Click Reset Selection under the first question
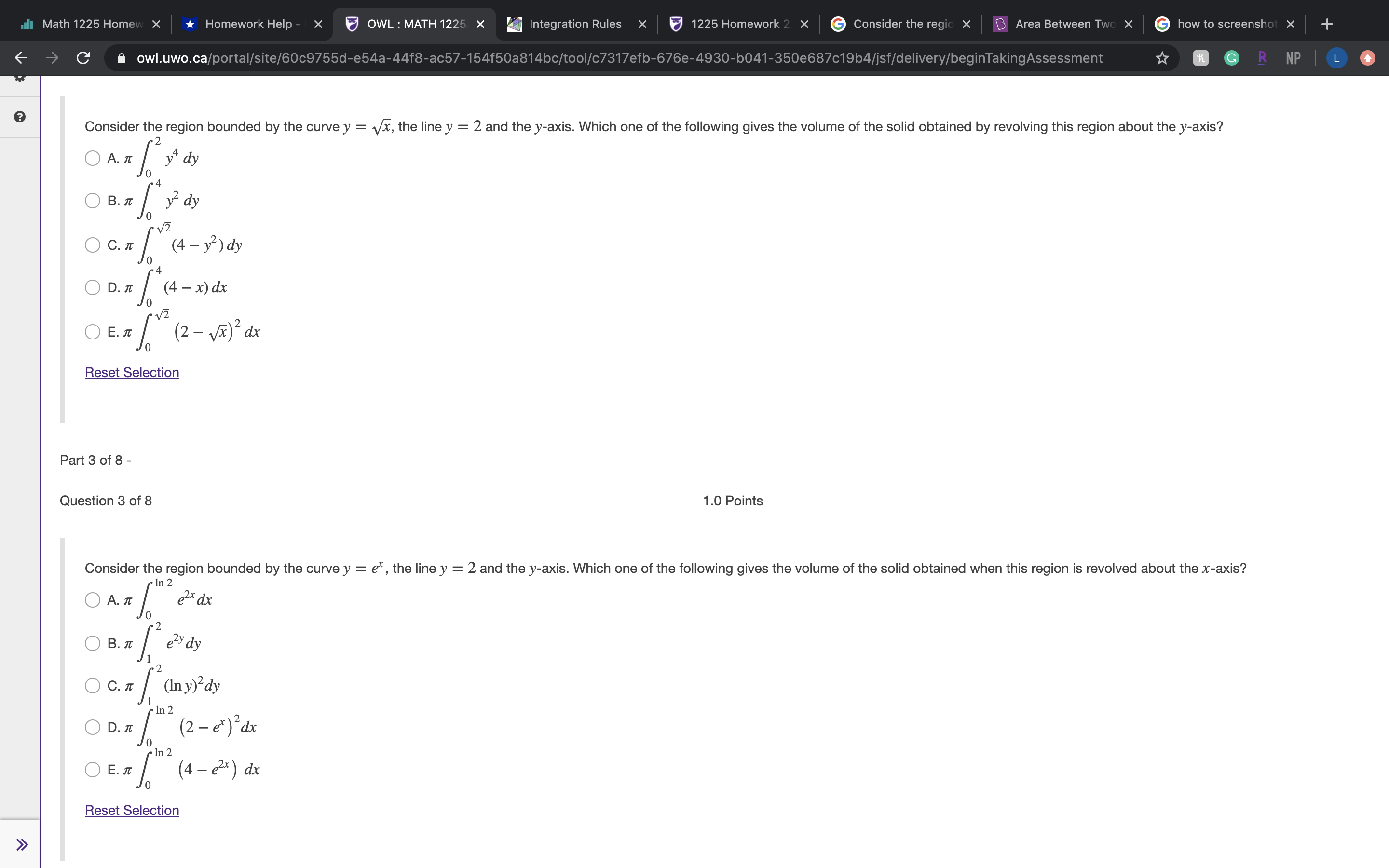The image size is (1389, 868). [132, 373]
